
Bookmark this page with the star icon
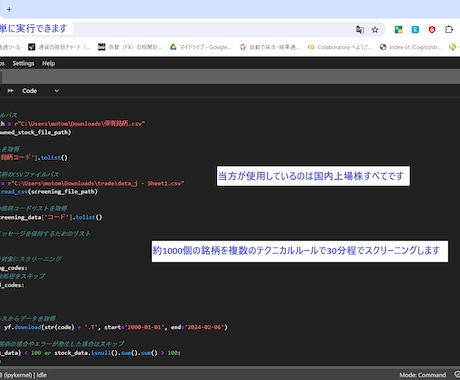pos(375,30)
